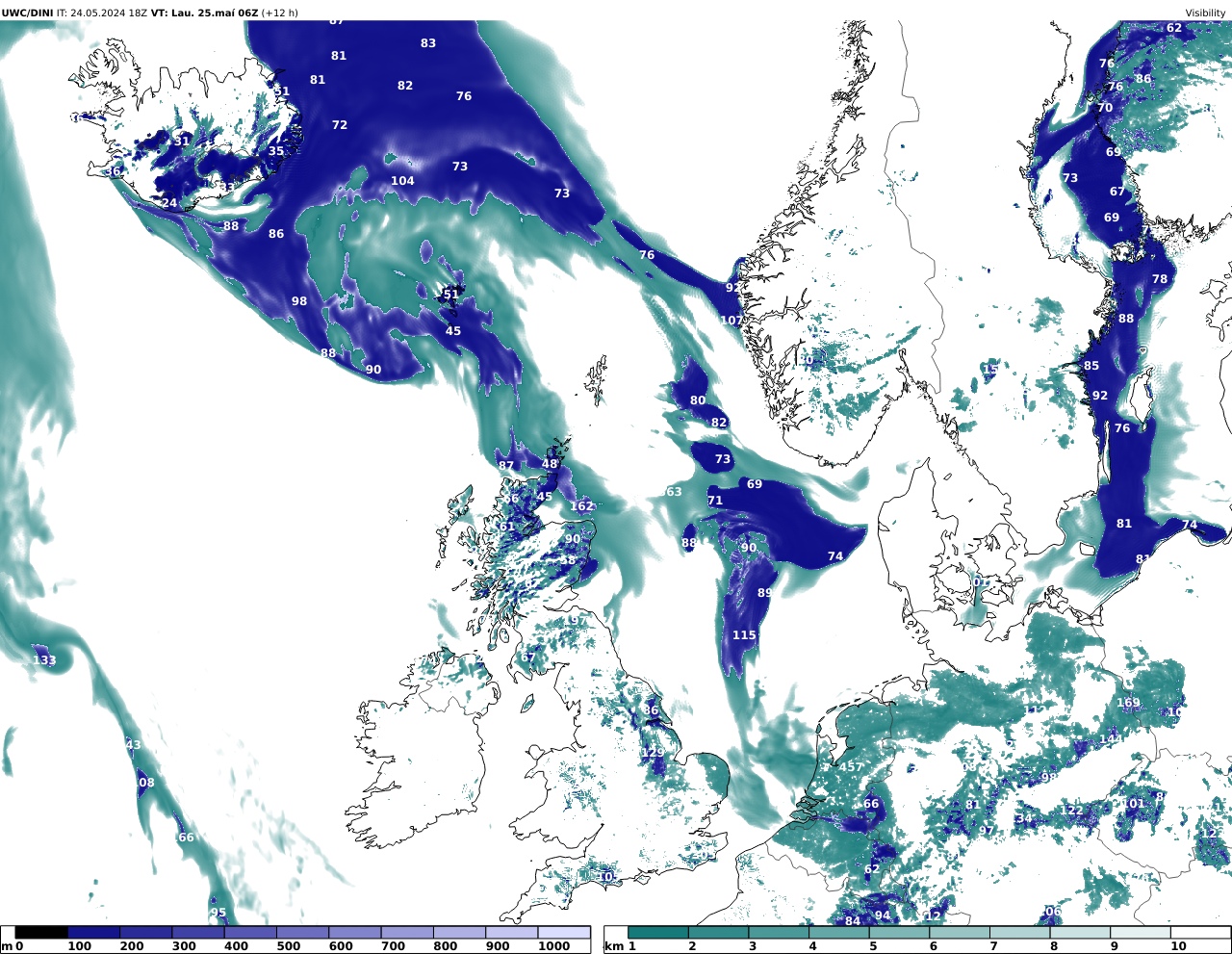Click the black 0–100 m legend swatch
The image size is (1232, 954).
point(41,932)
